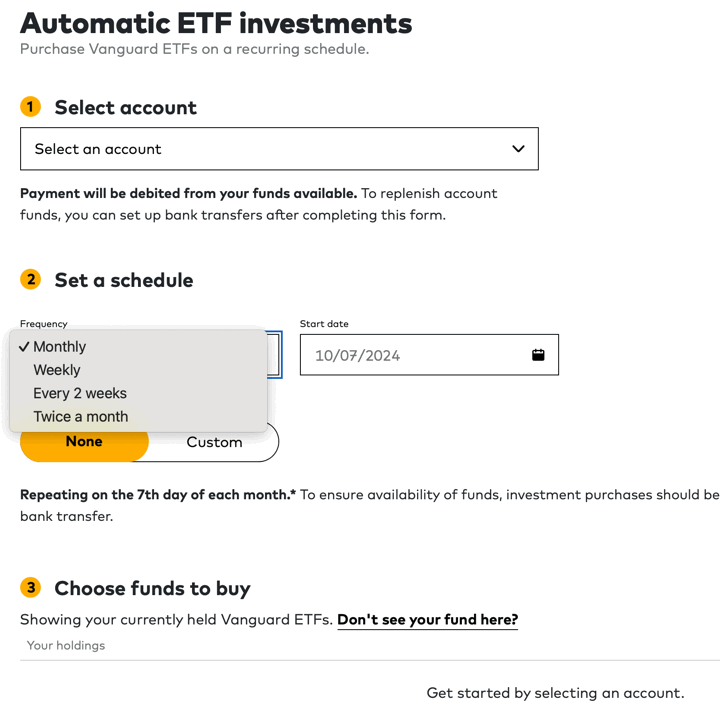Click the 'Choose funds to buy' heading
Image resolution: width=720 pixels, height=718 pixels.
click(152, 588)
